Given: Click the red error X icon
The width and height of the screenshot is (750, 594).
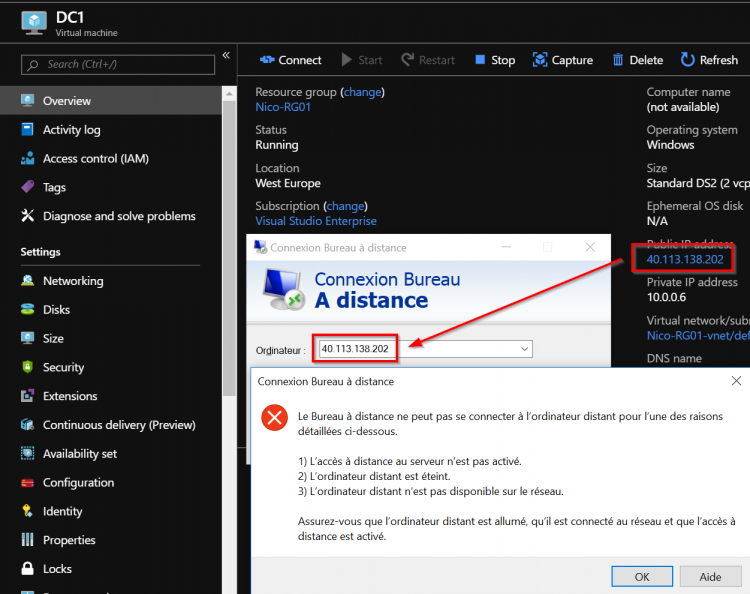Looking at the screenshot, I should coord(275,418).
